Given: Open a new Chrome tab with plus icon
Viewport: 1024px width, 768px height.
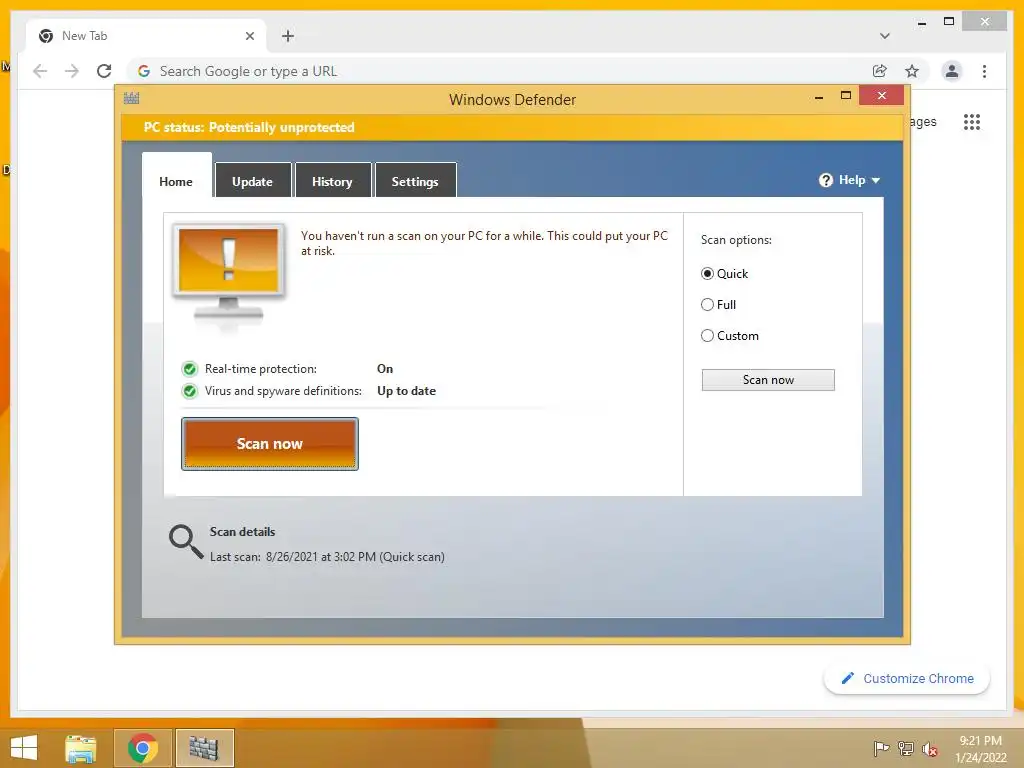Looking at the screenshot, I should 288,36.
